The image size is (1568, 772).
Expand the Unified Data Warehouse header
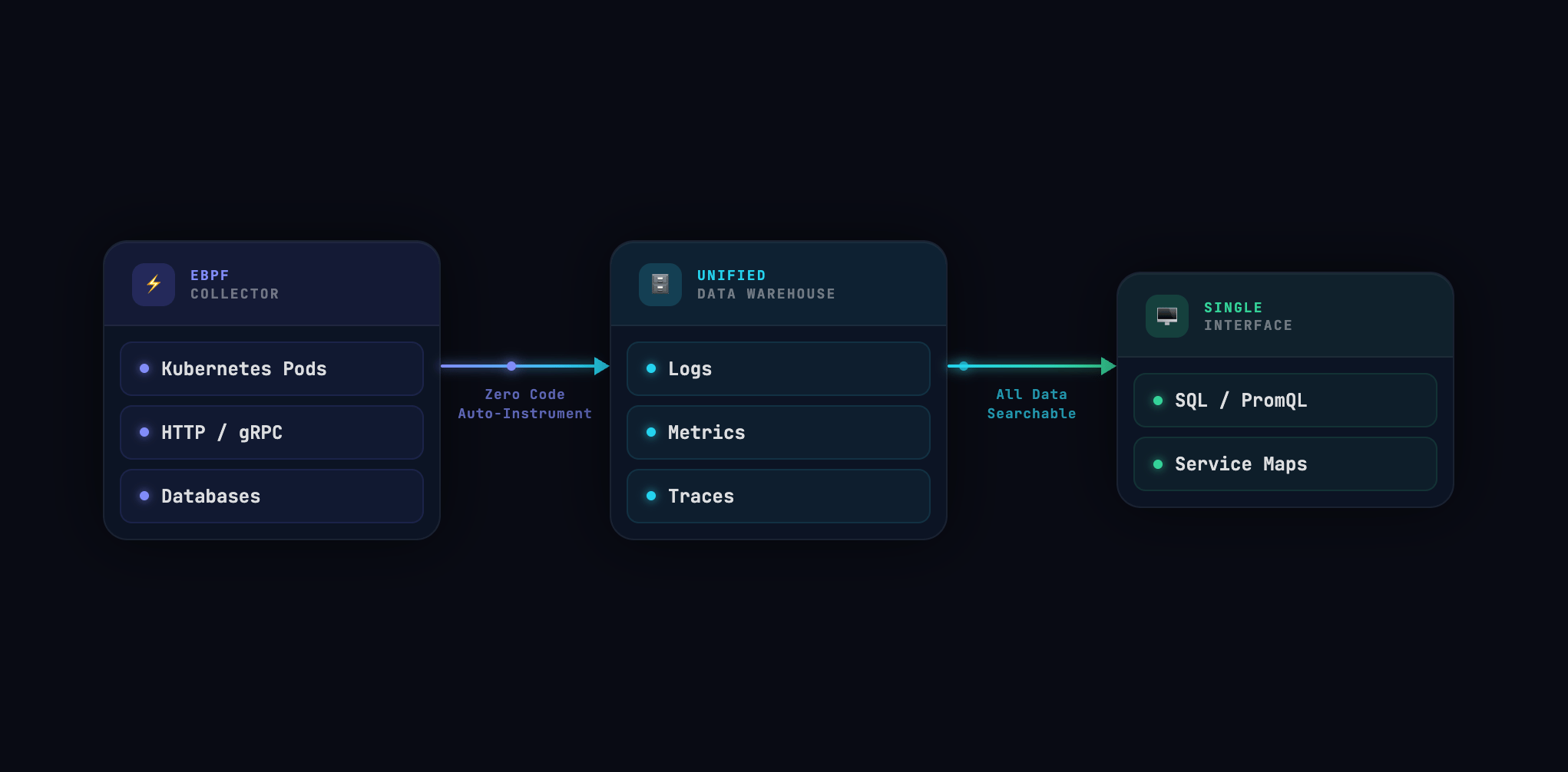[x=778, y=284]
